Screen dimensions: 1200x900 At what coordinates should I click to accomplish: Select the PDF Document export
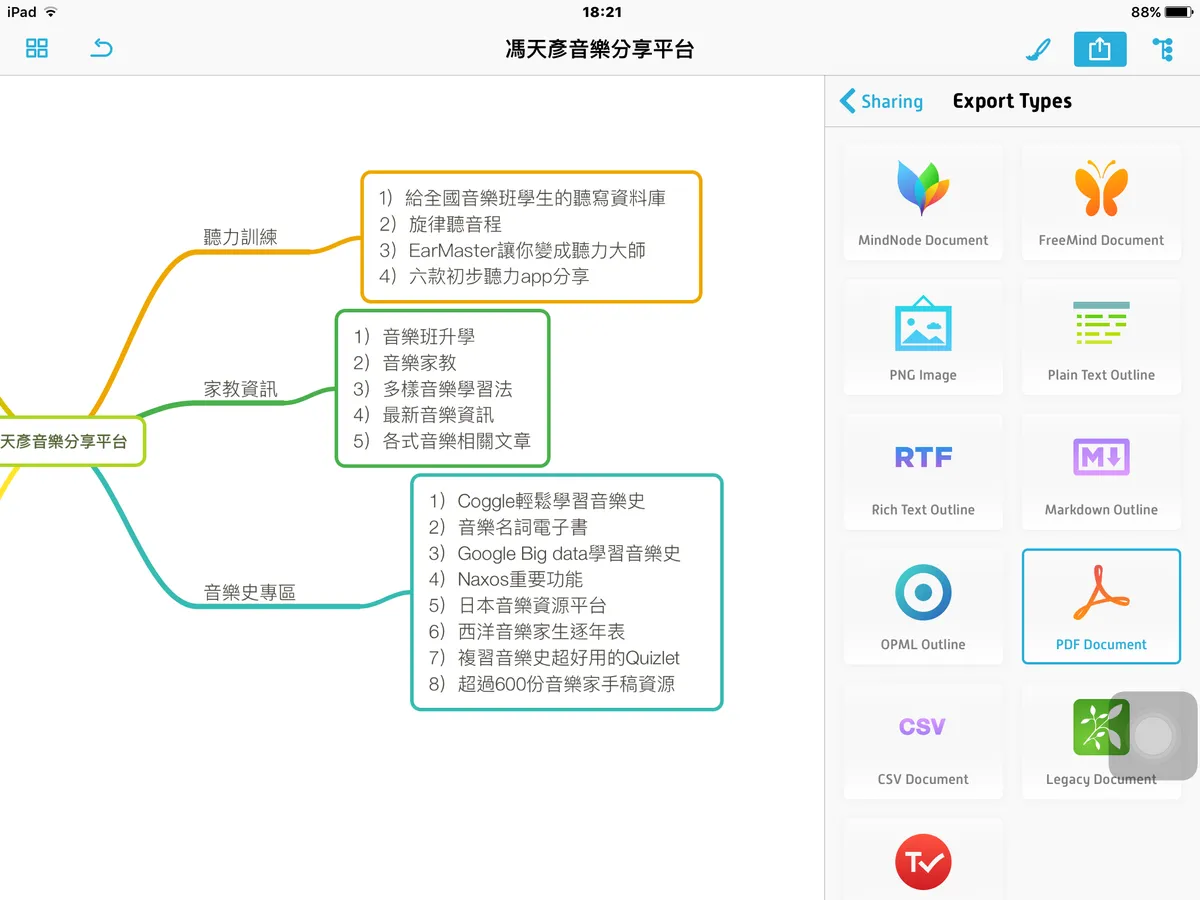(1101, 607)
